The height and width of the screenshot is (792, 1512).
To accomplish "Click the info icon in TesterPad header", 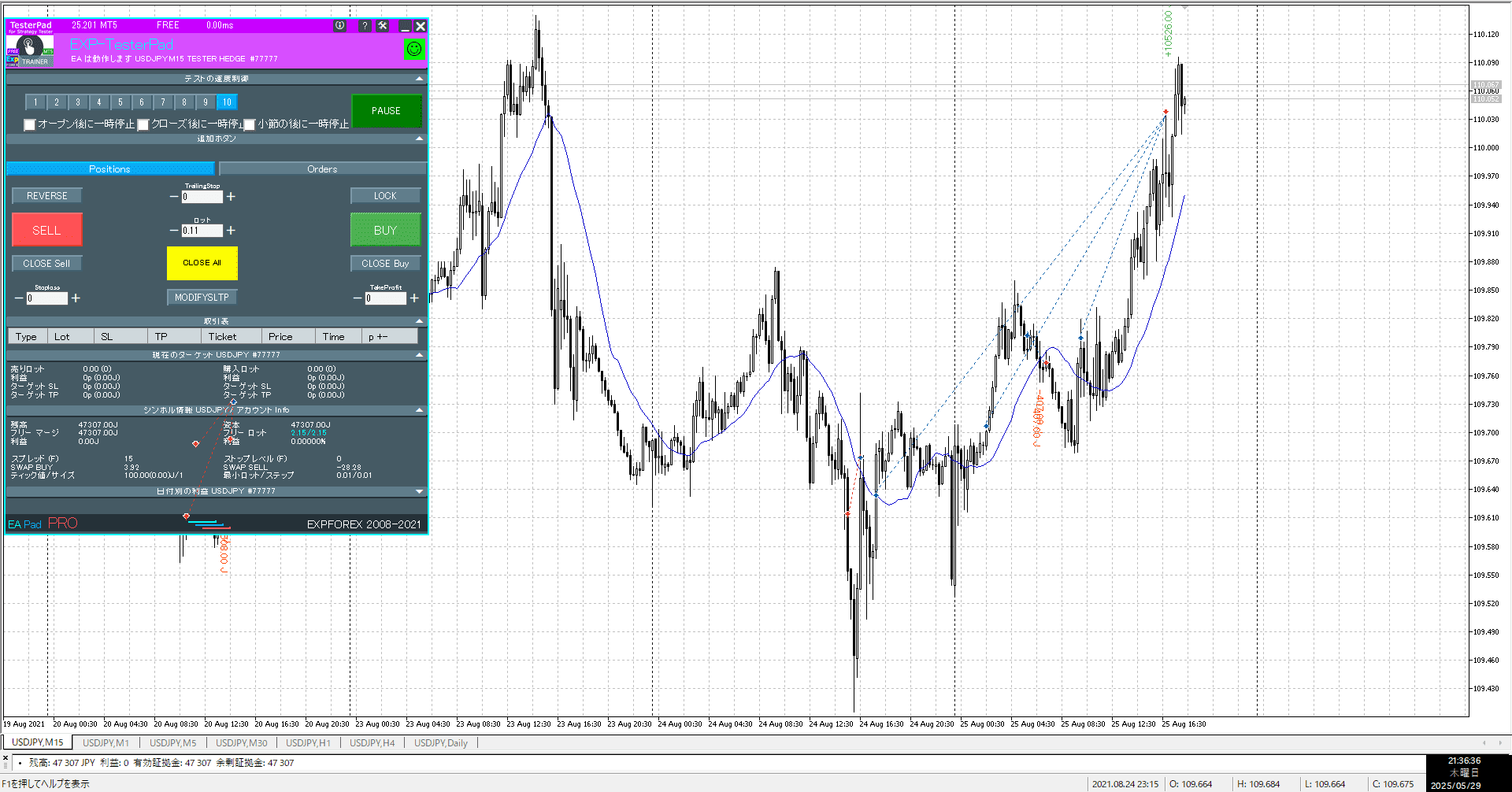I will click(339, 26).
